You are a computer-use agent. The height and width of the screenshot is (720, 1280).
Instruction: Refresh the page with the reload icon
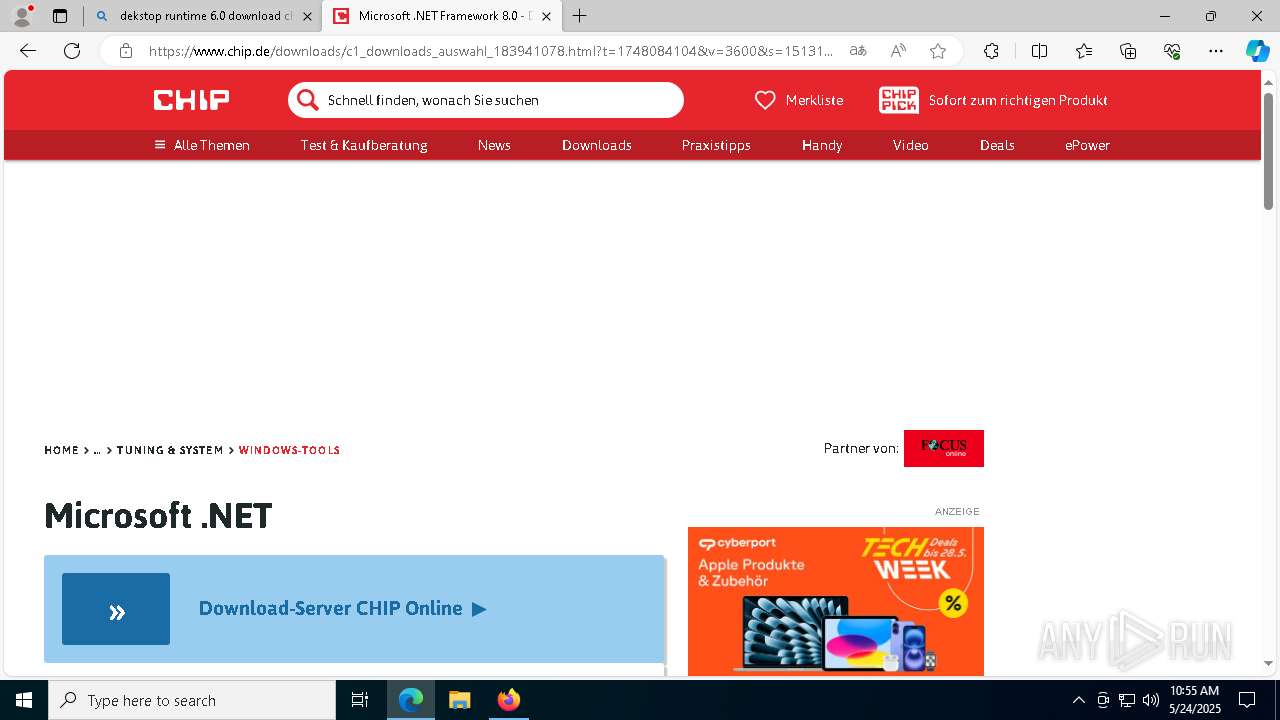click(x=72, y=51)
